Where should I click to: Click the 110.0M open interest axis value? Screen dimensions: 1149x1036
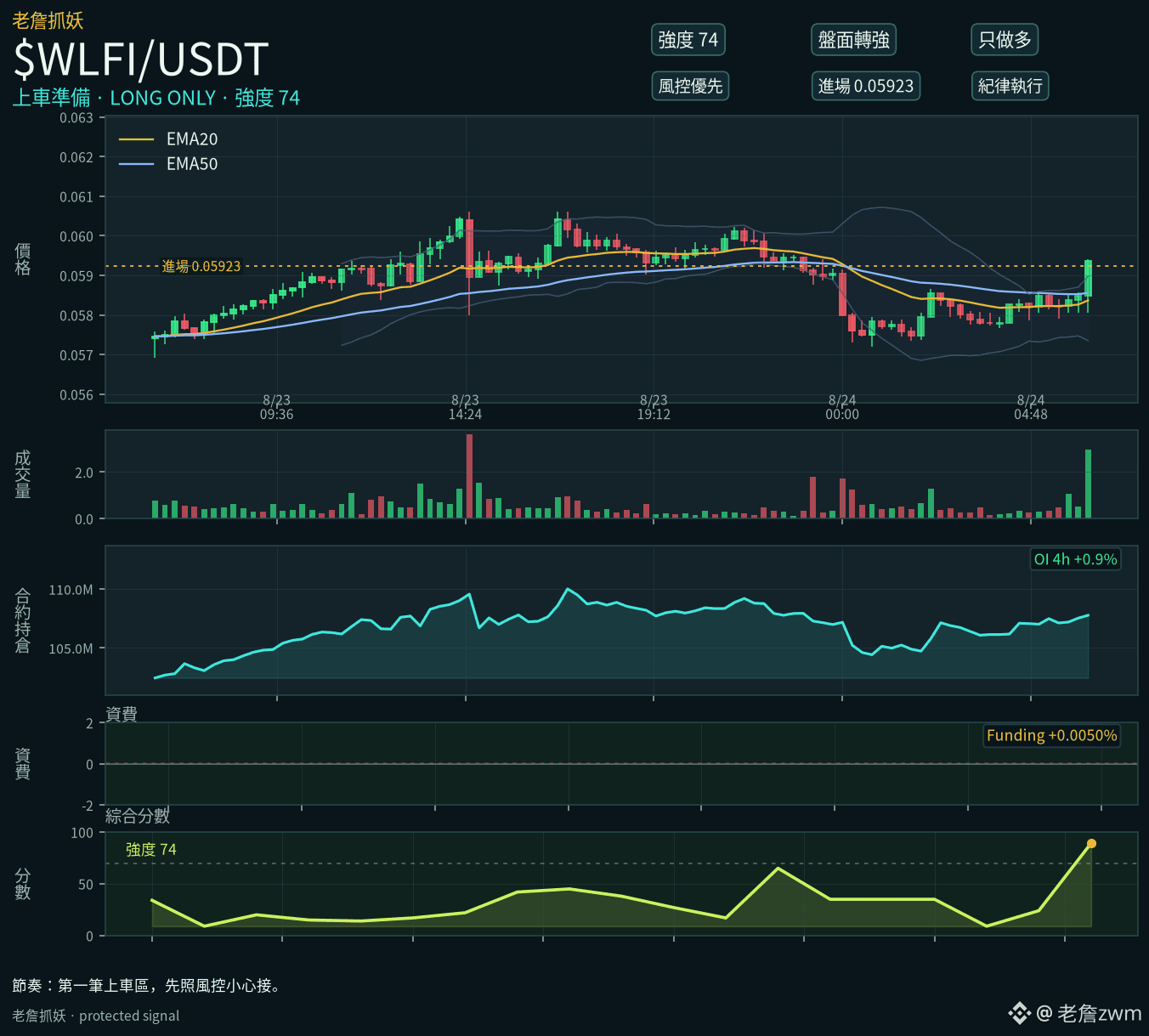71,590
